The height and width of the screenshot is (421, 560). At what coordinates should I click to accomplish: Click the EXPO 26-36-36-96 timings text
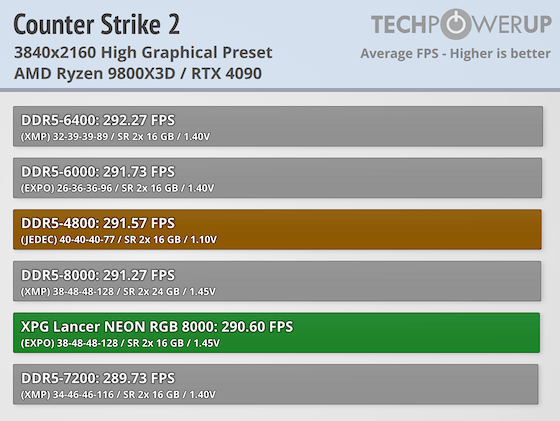pyautogui.click(x=118, y=188)
